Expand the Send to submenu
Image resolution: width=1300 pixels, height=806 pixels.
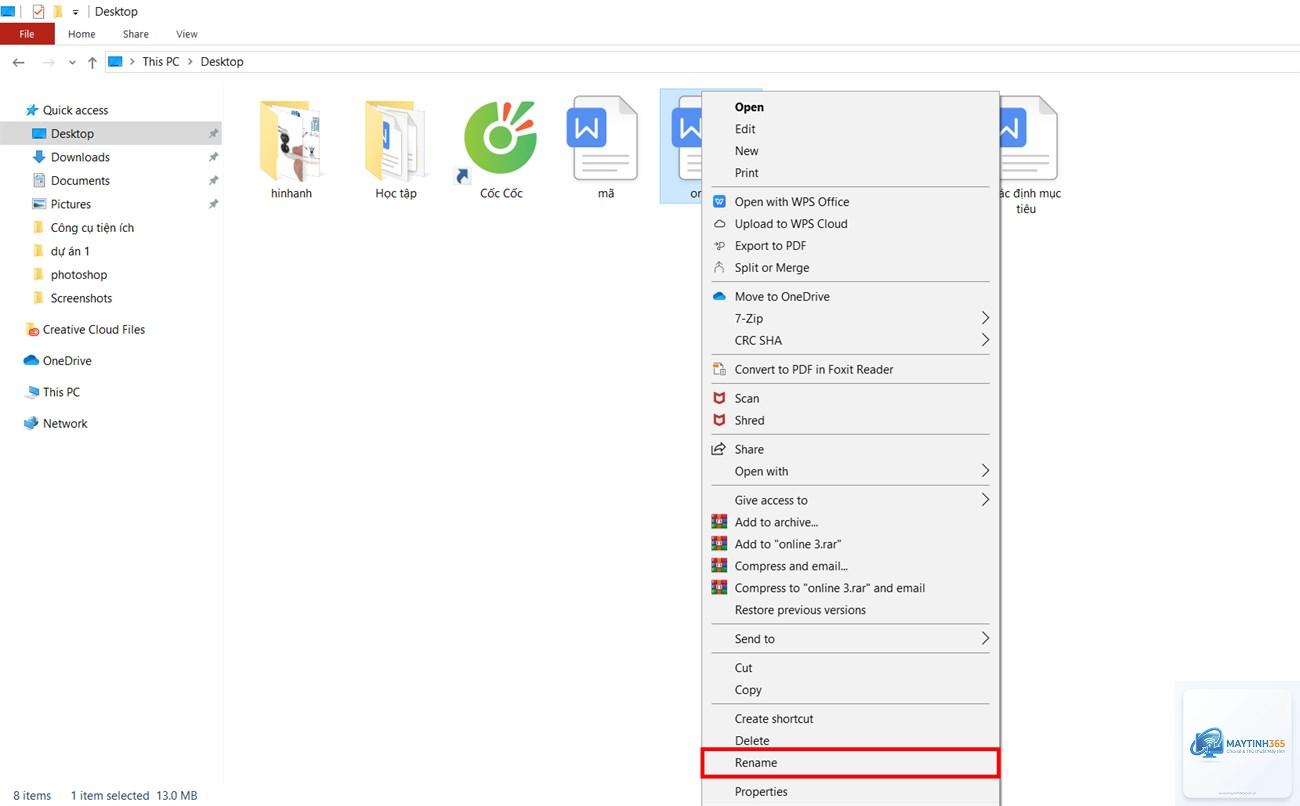pos(985,638)
